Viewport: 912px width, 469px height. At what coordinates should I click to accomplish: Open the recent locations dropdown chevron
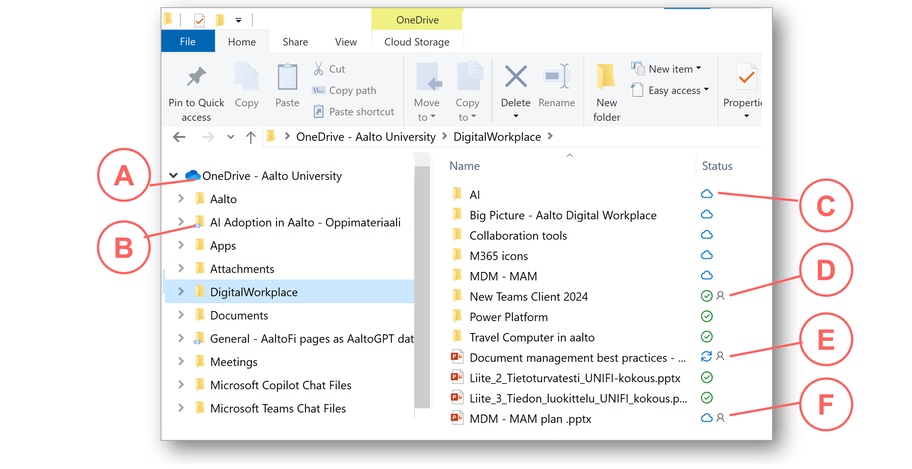(231, 137)
